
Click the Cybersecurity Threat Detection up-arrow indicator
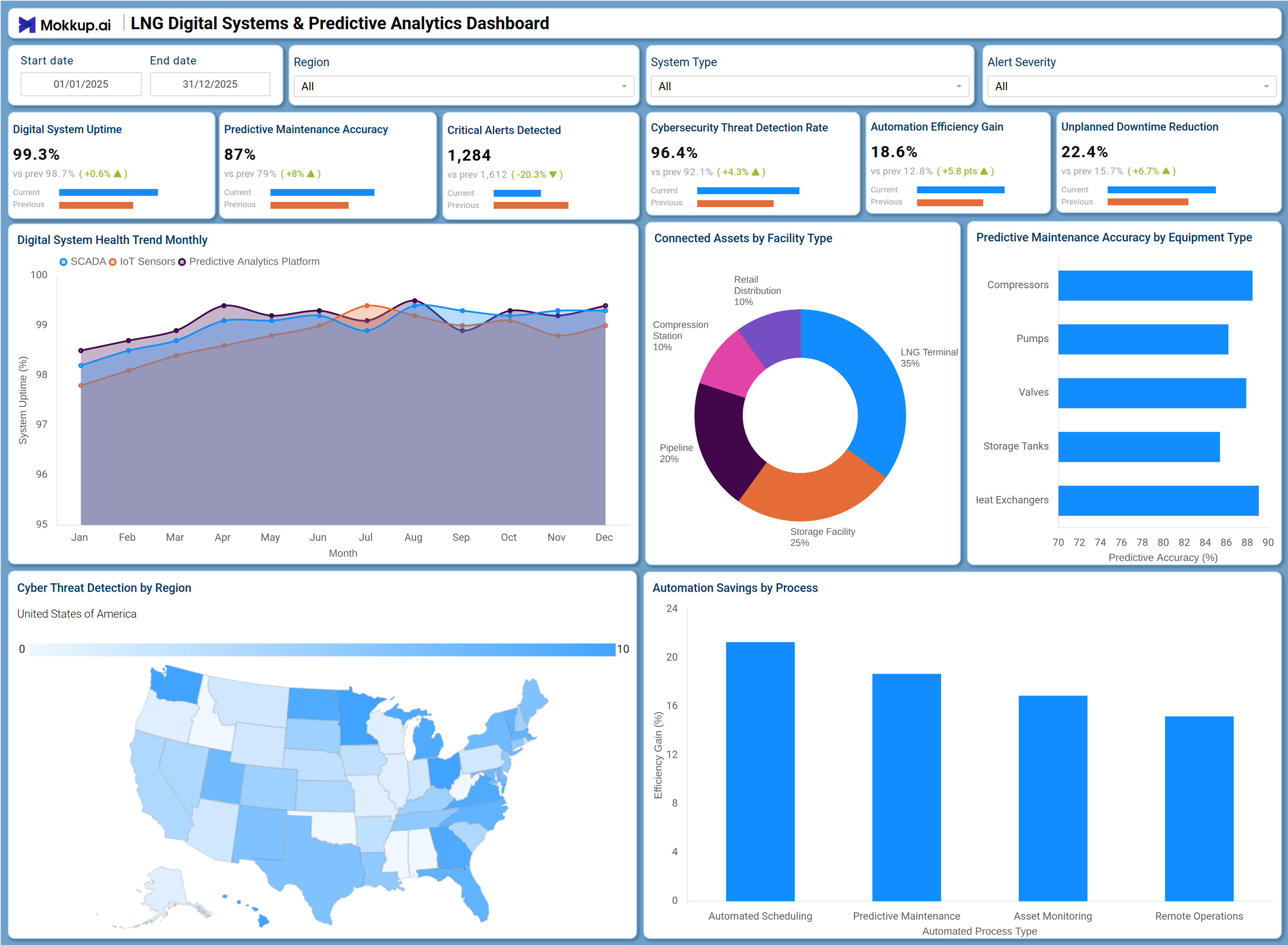pyautogui.click(x=755, y=172)
